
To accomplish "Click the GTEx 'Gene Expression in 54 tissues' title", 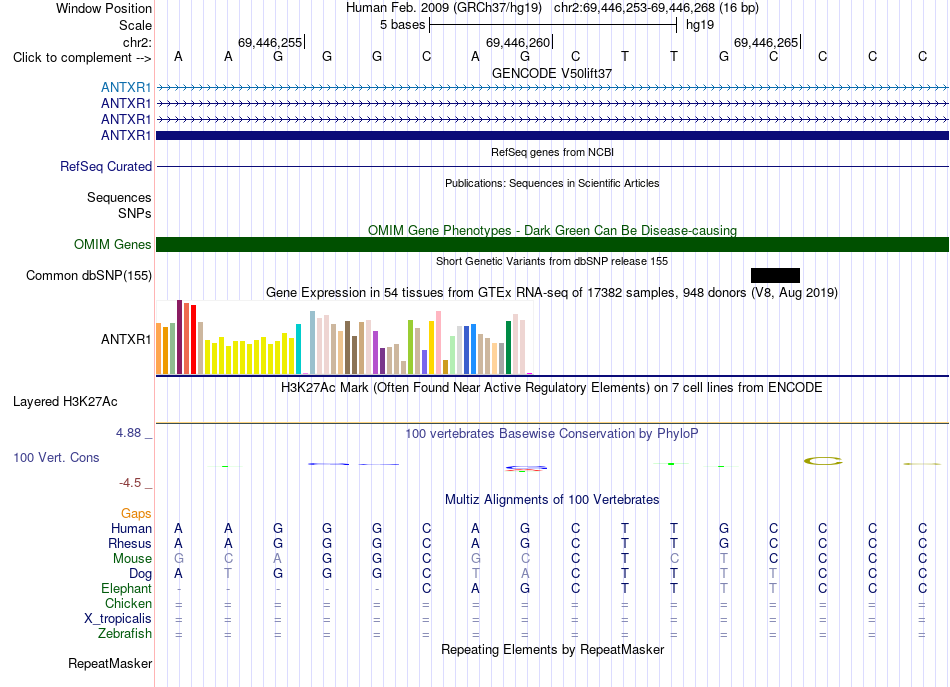I will (552, 293).
